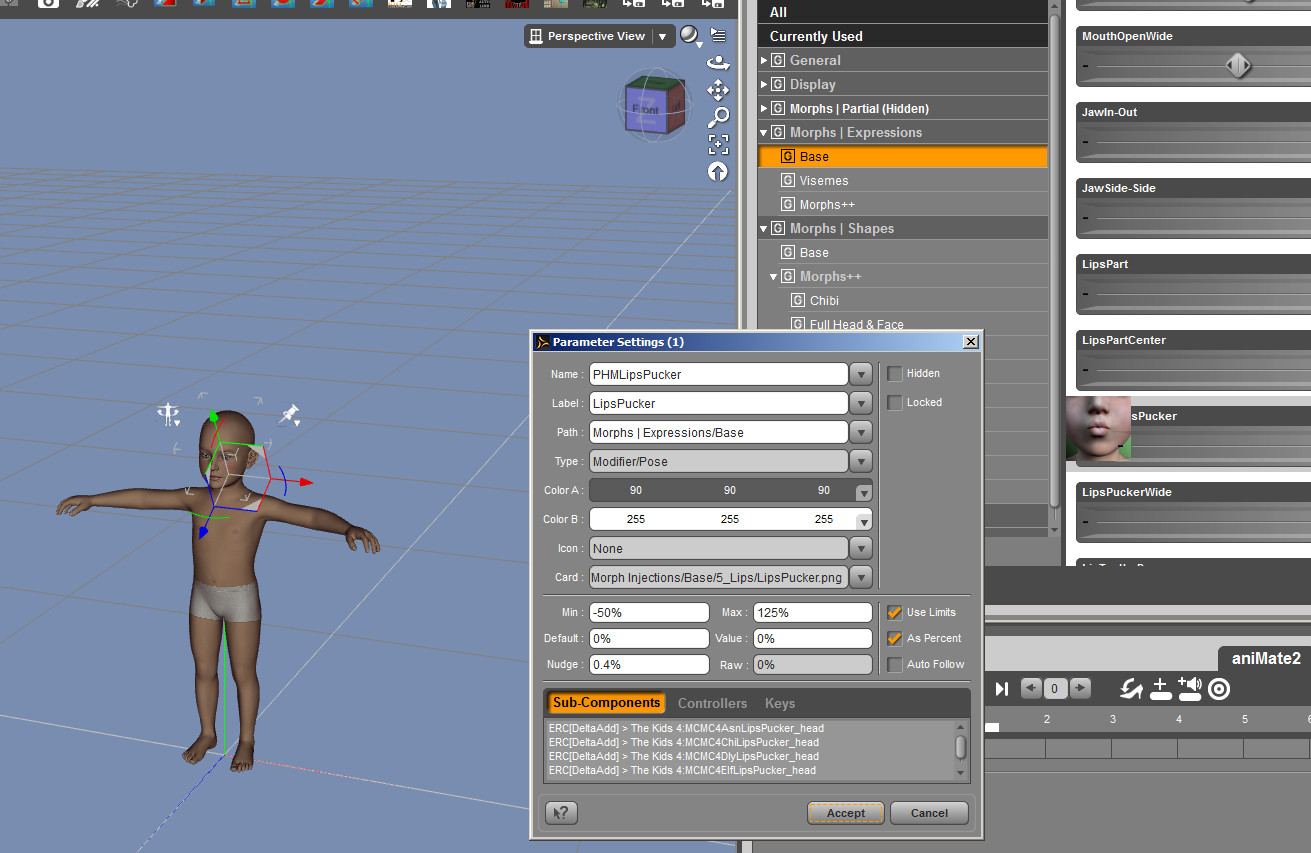Click the Nudge value input field
This screenshot has height=853, width=1311.
click(x=649, y=664)
